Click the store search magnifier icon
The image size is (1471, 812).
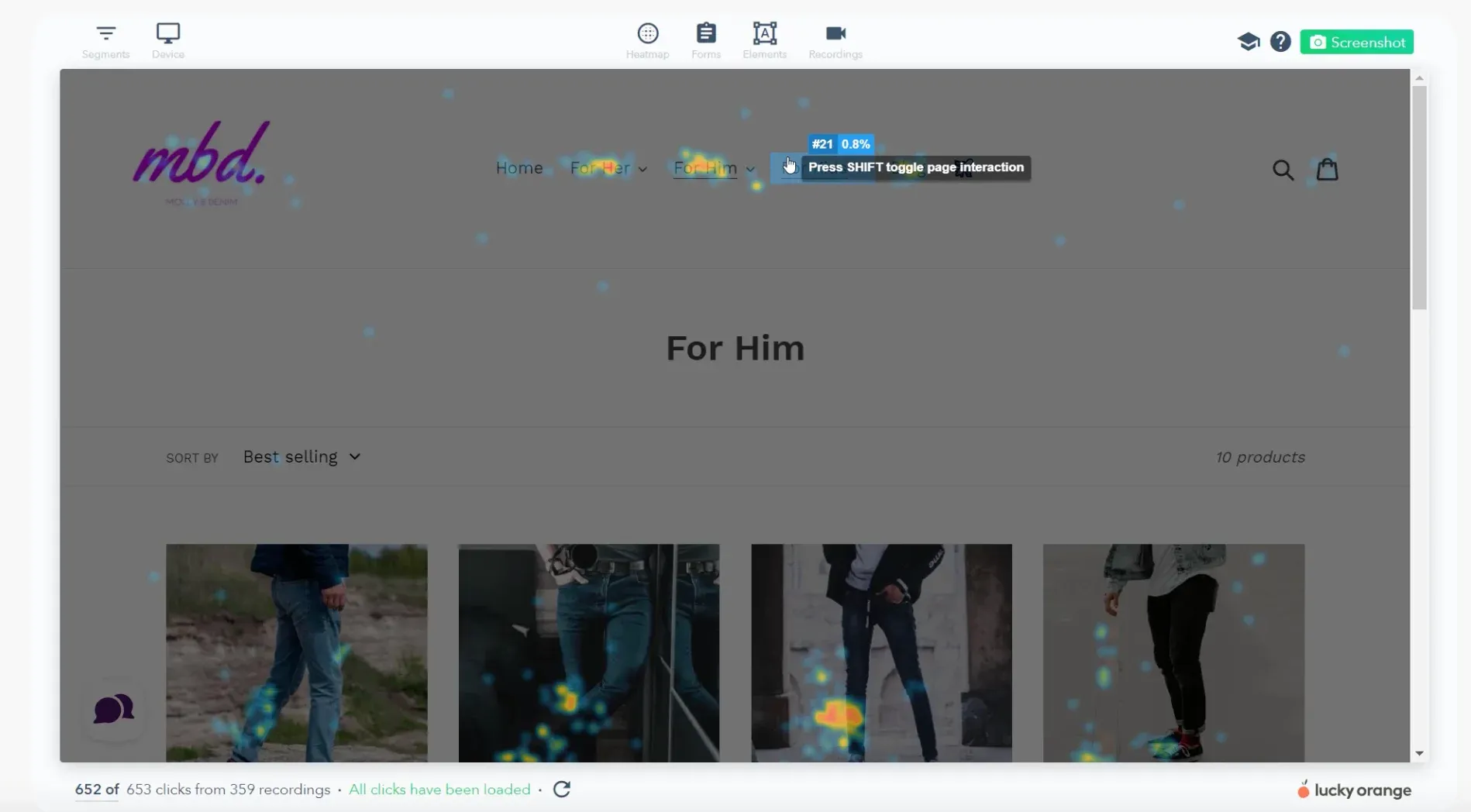coord(1283,170)
